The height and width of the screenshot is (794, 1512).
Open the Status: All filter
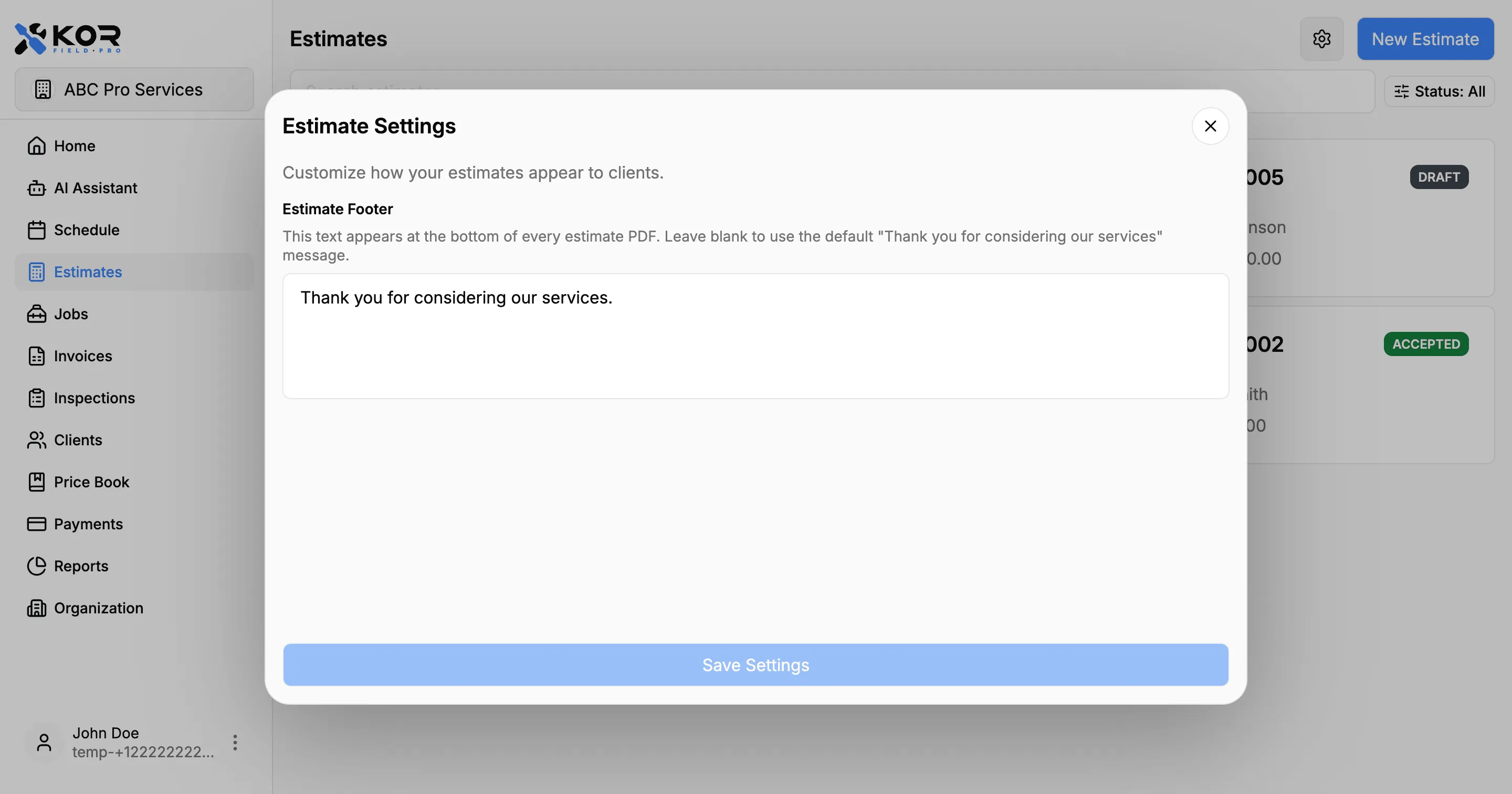[1438, 91]
